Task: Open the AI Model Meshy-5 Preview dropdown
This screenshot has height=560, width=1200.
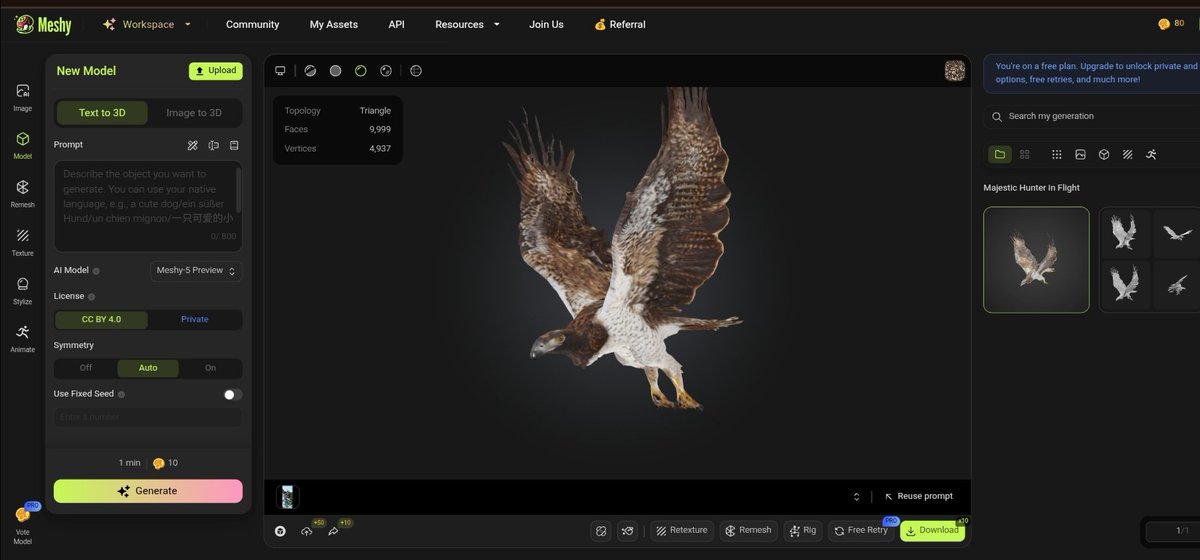Action: tap(196, 271)
